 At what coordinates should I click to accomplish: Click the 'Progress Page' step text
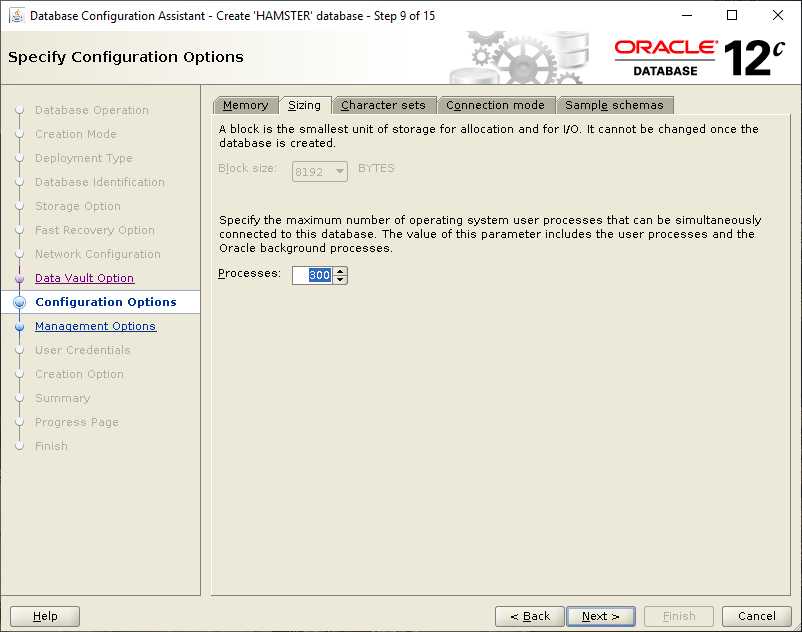point(77,422)
